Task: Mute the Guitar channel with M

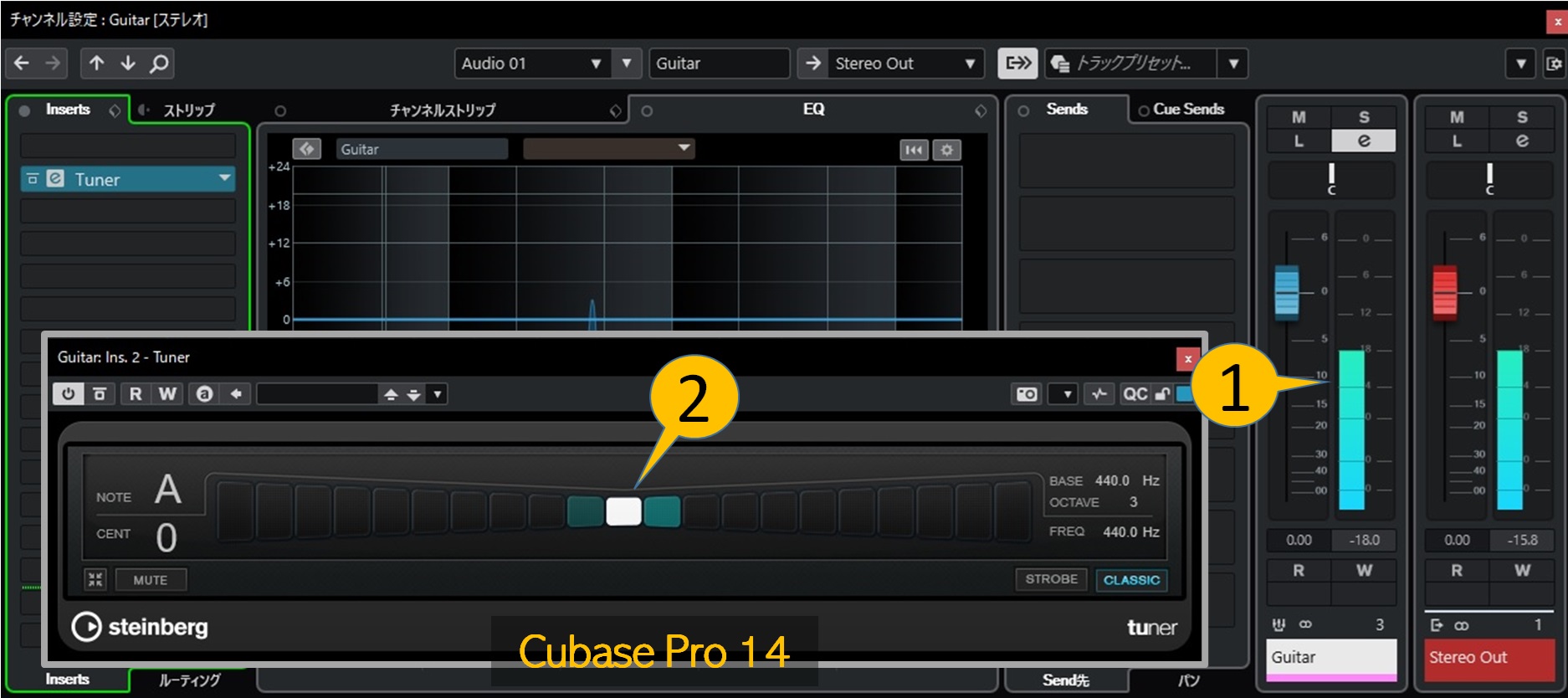Action: (x=1299, y=117)
